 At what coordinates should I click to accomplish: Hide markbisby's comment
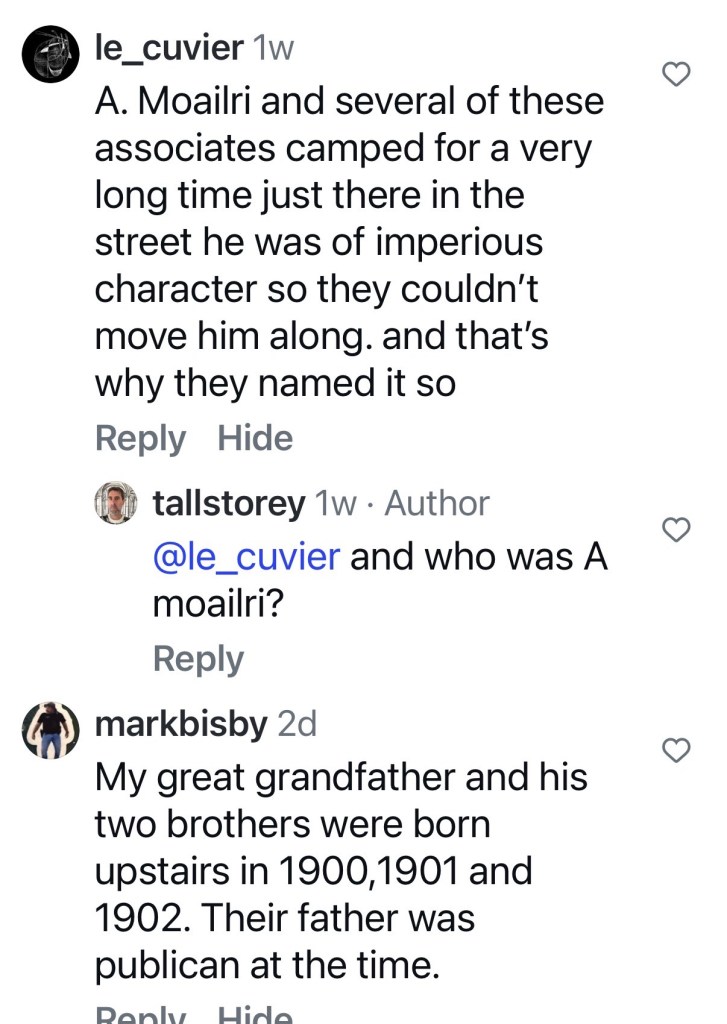coord(255,1014)
